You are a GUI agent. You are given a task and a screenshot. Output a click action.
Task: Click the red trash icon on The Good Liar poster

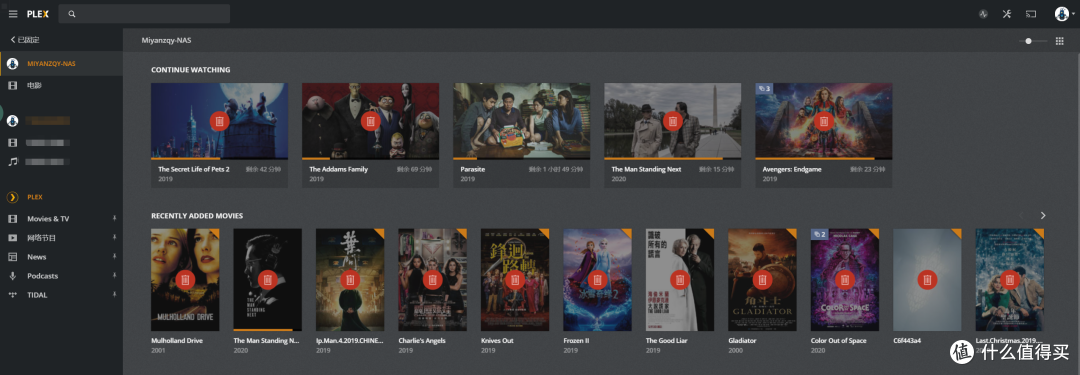pos(680,280)
